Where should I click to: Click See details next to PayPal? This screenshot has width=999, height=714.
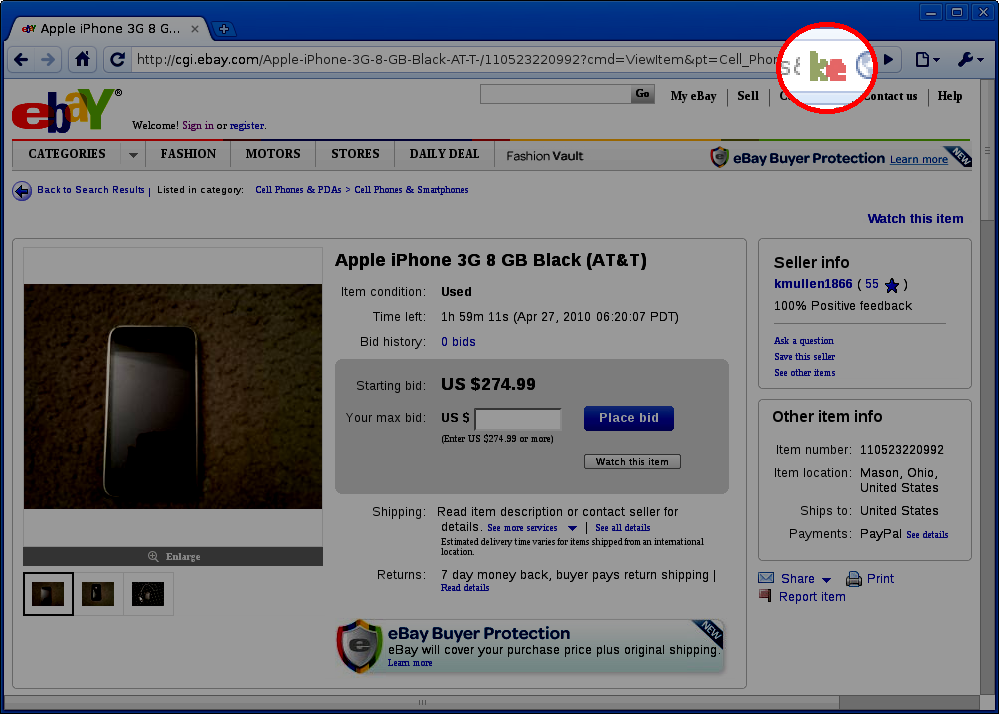[x=927, y=535]
